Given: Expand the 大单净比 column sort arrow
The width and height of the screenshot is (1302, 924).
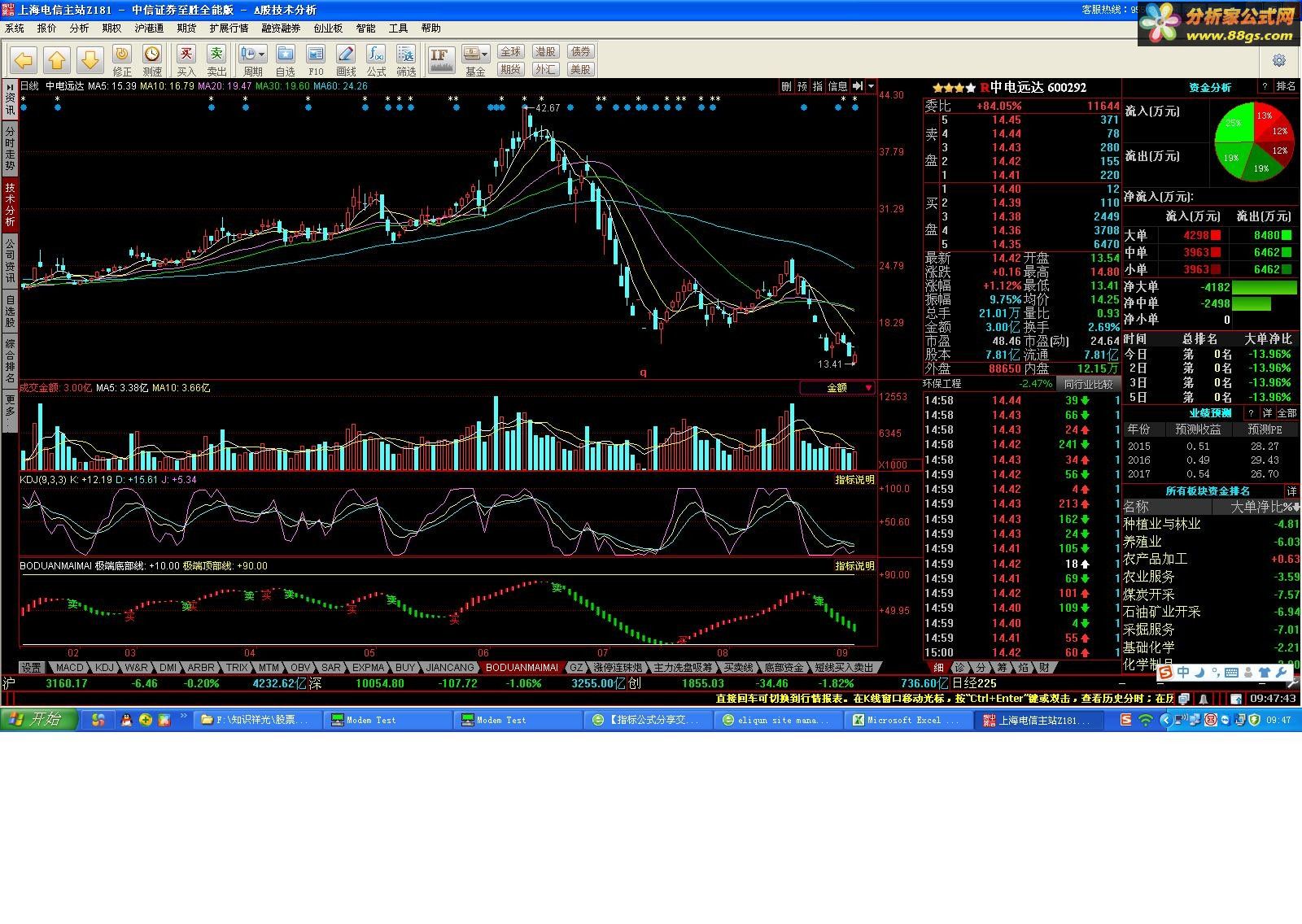Looking at the screenshot, I should tap(1296, 507).
